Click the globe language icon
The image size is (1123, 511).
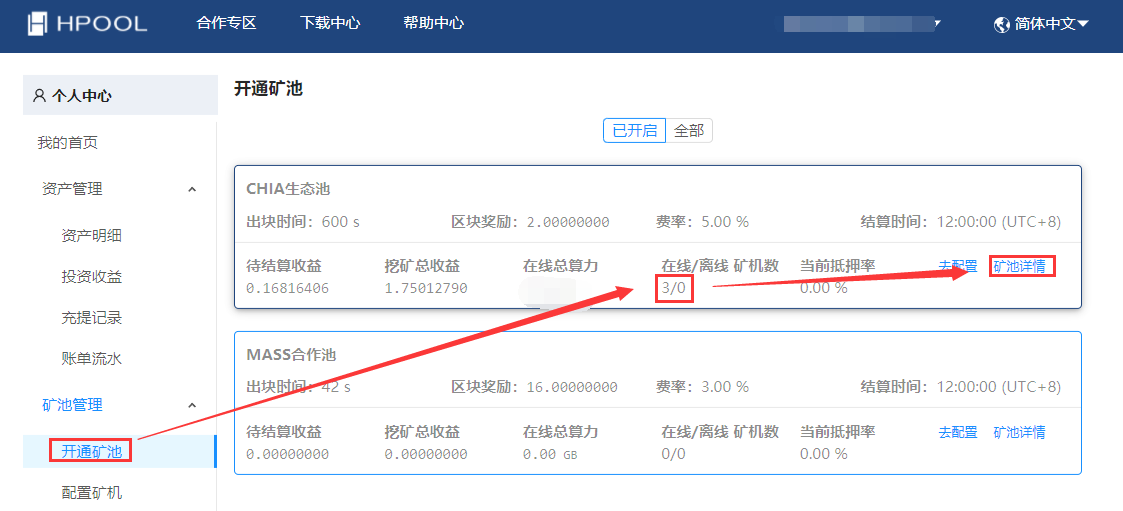tap(1002, 24)
